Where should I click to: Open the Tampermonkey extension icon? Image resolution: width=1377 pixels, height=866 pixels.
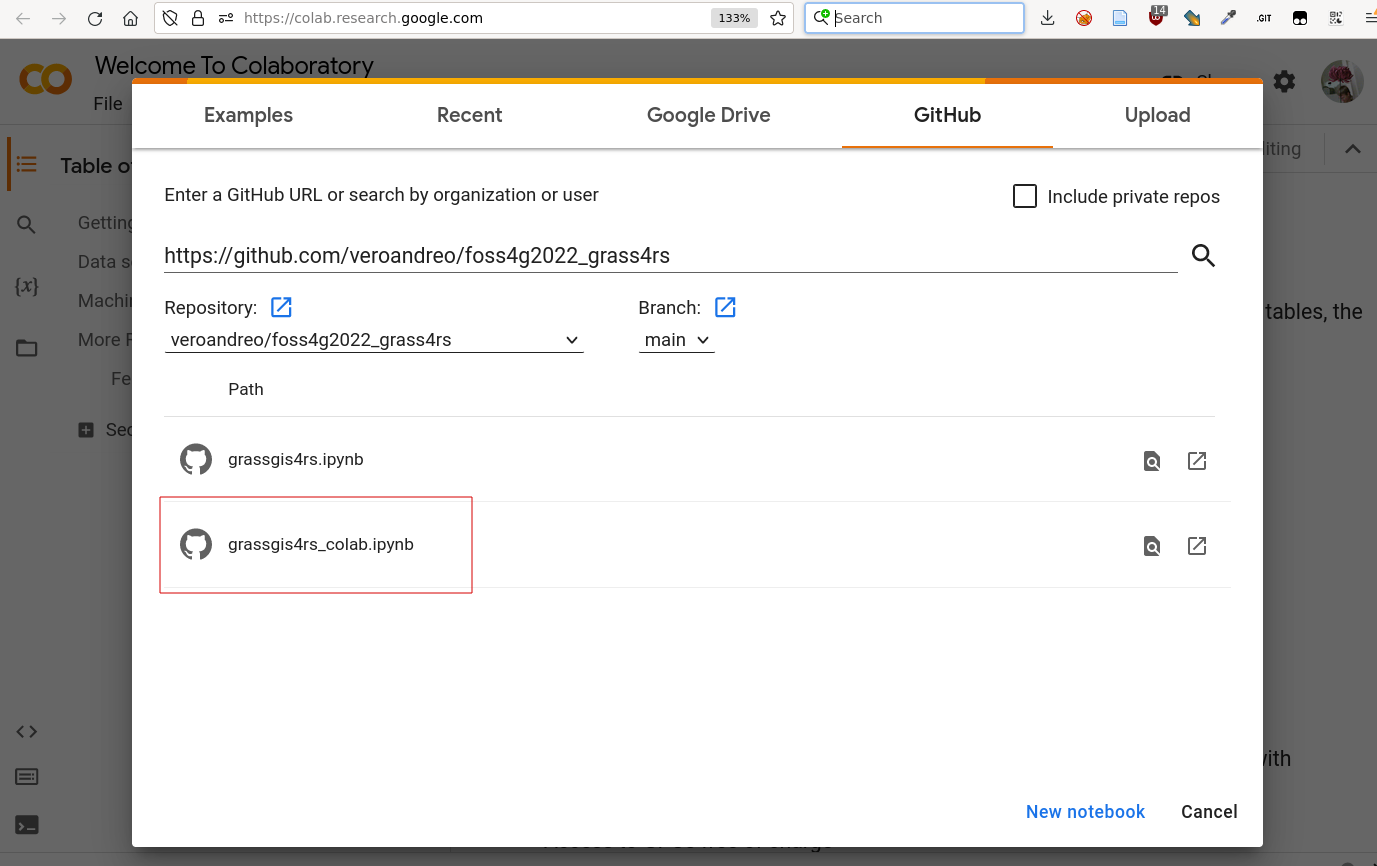[1300, 18]
